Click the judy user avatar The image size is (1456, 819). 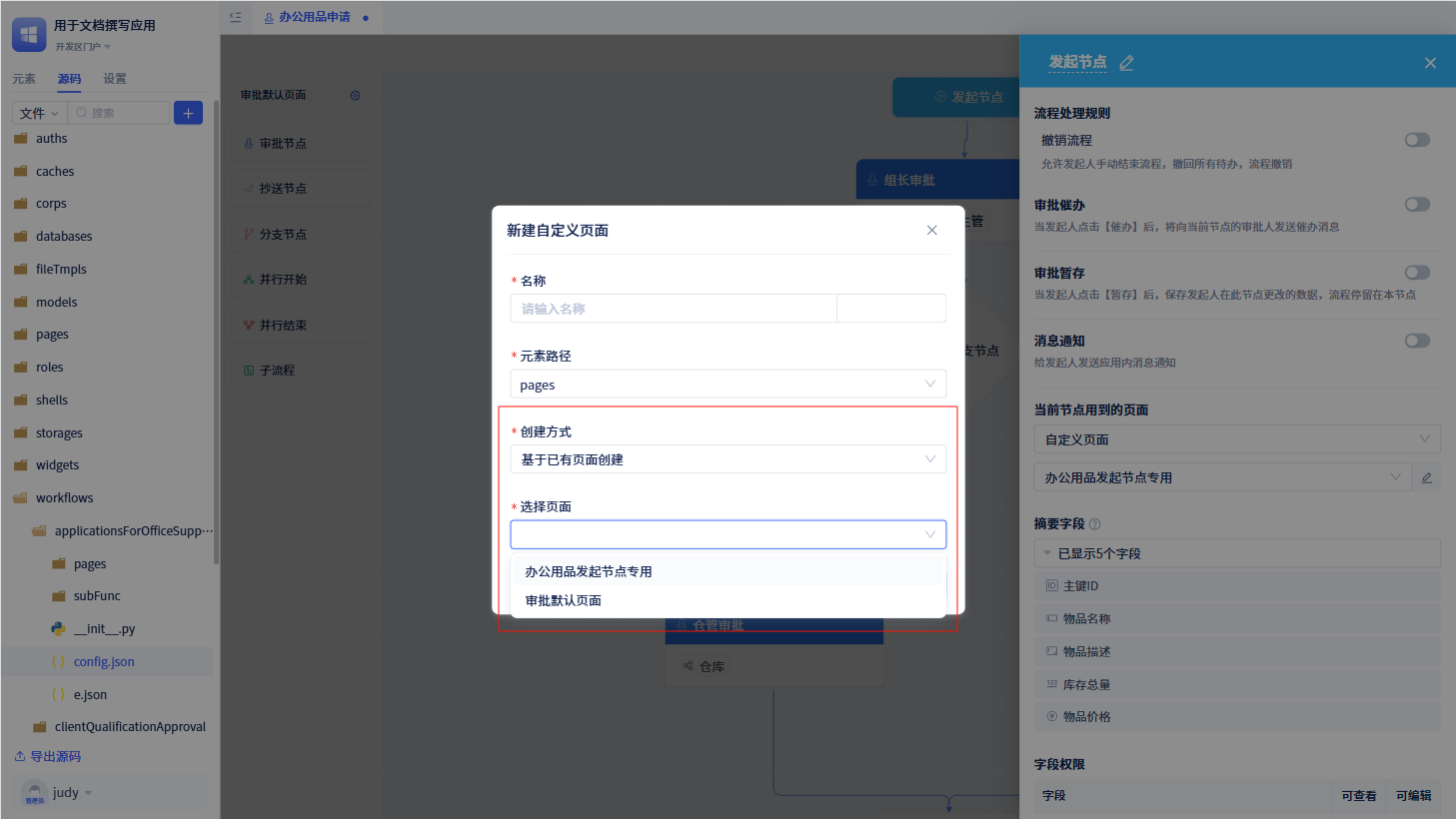click(34, 793)
